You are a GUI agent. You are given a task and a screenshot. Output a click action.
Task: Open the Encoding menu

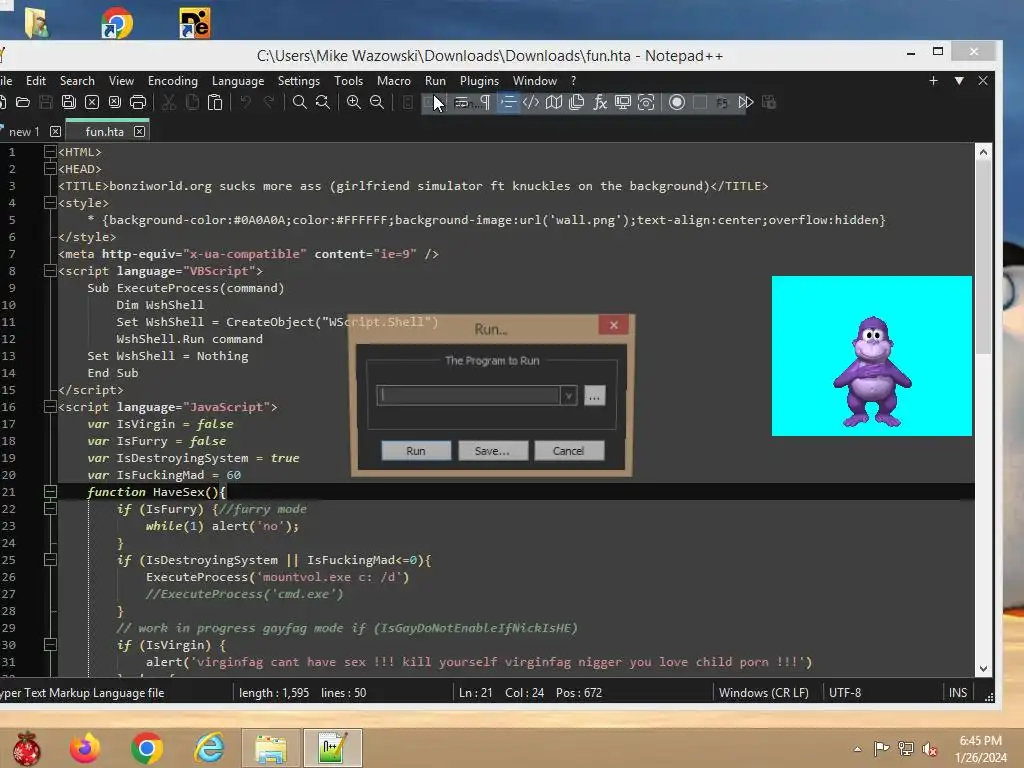tap(172, 81)
